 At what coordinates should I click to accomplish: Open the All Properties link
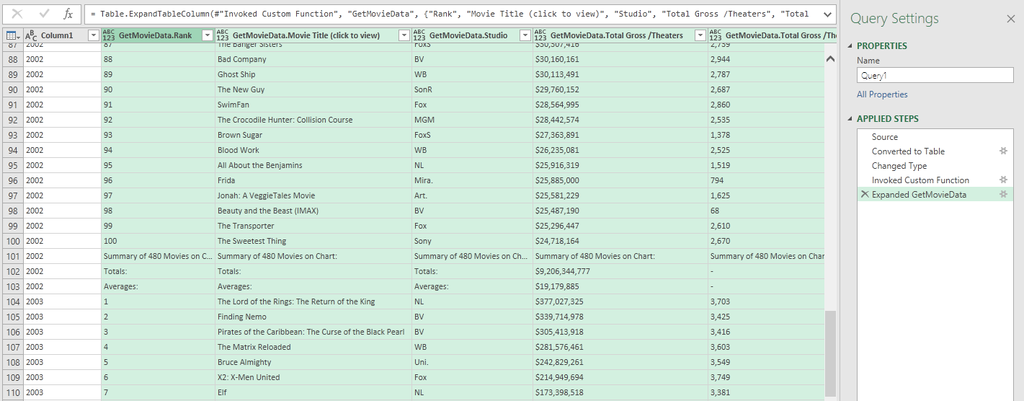point(882,95)
